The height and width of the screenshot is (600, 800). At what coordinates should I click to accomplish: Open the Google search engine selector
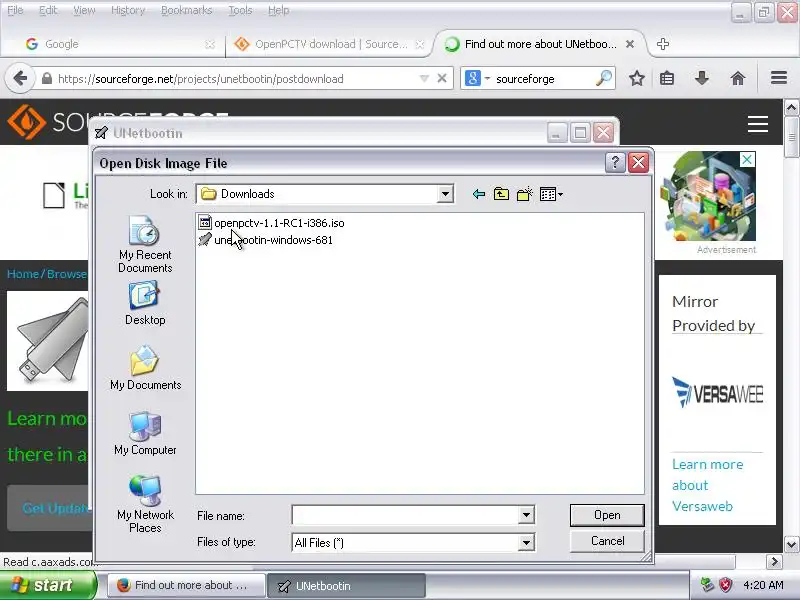tap(477, 79)
